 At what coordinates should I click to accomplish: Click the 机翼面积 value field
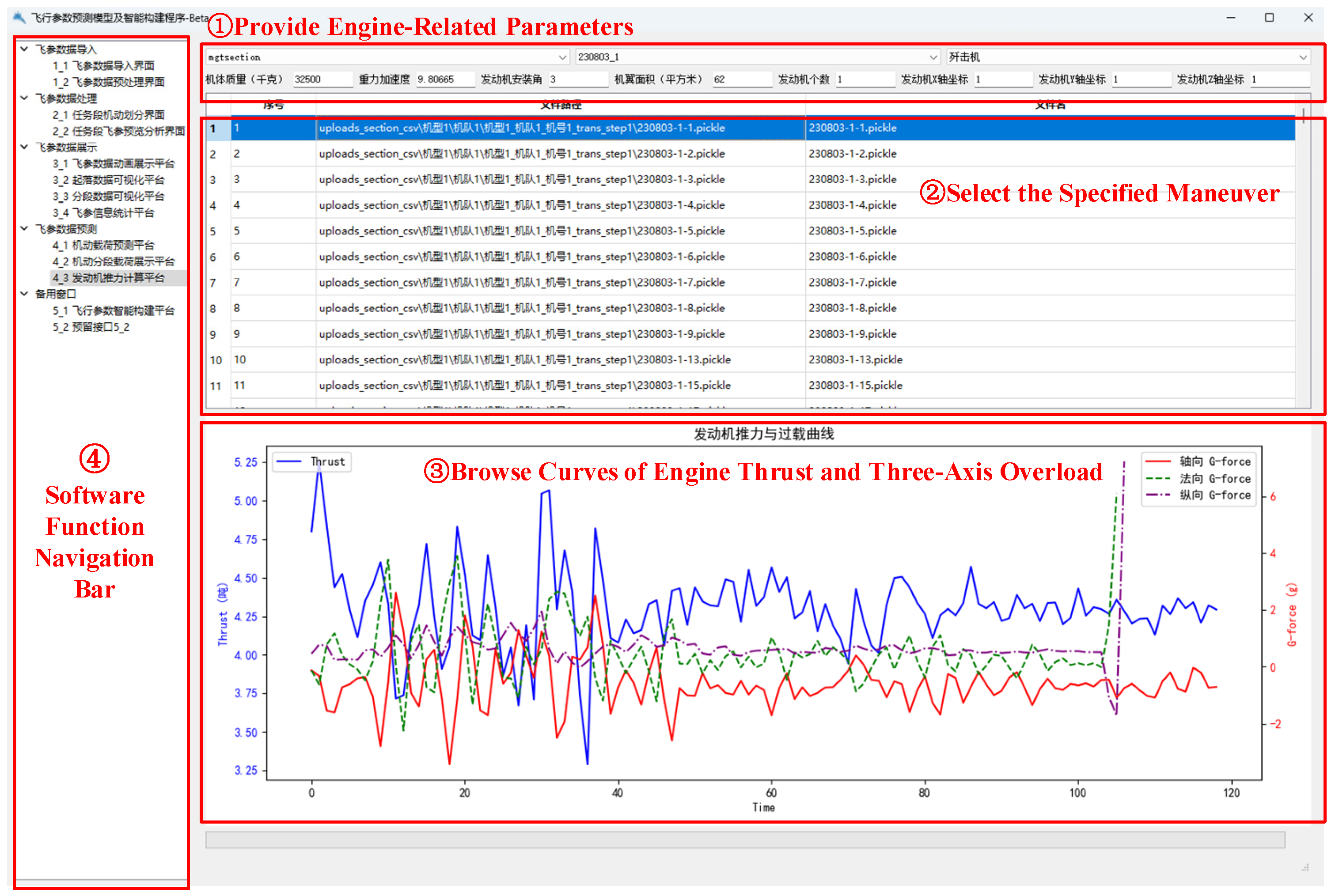click(x=741, y=79)
